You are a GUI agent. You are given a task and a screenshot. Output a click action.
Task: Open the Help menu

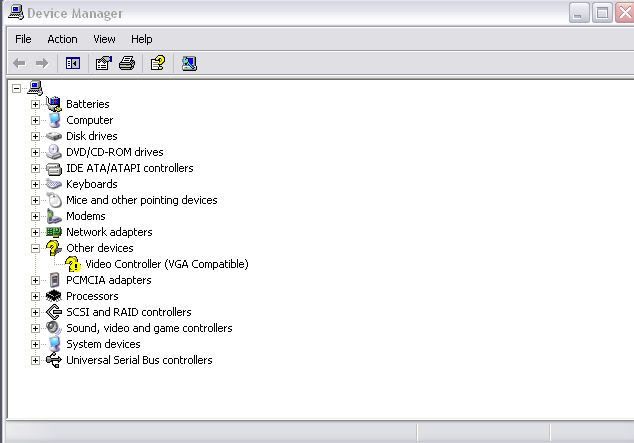click(142, 39)
